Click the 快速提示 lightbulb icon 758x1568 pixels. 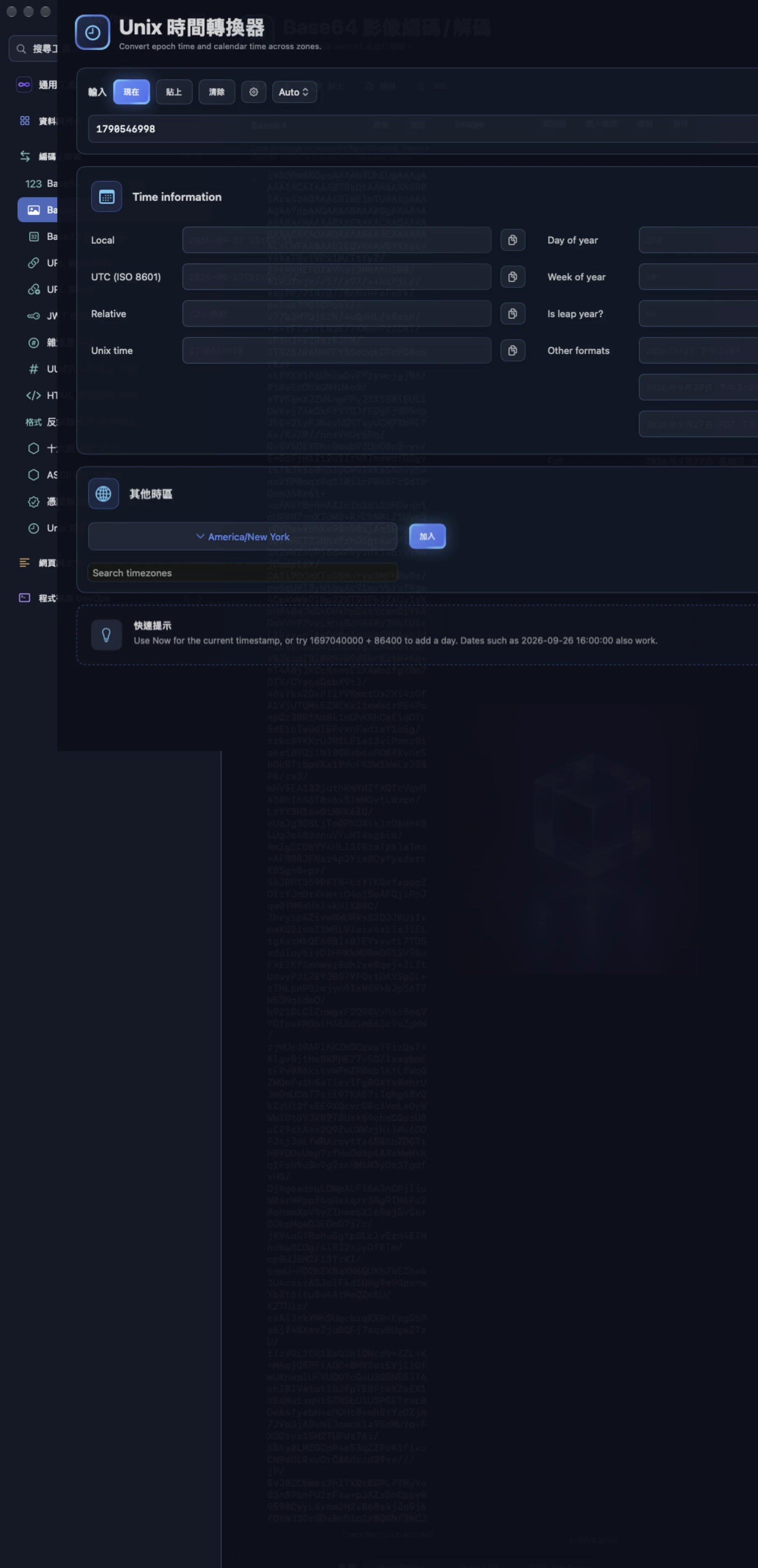pos(106,635)
